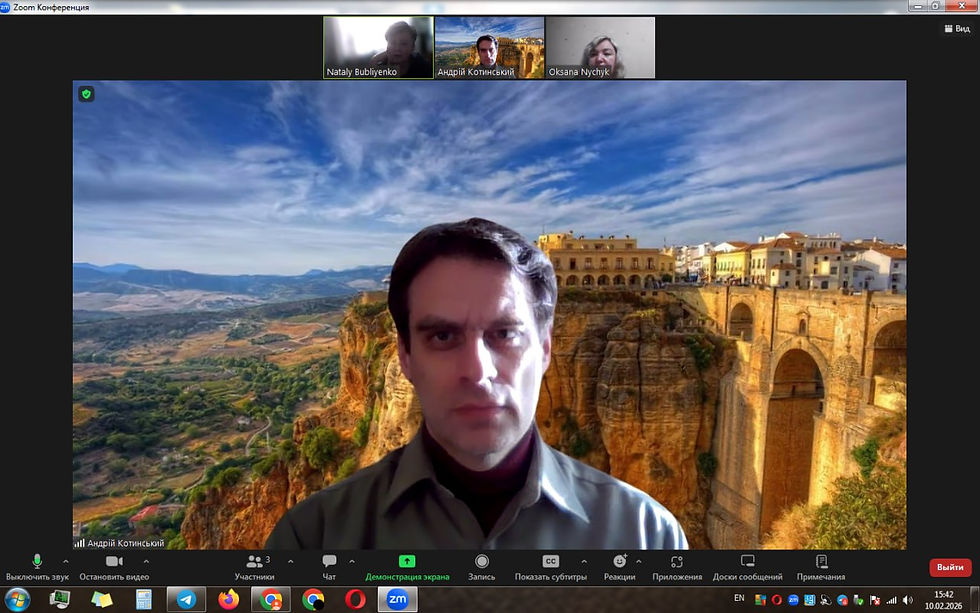Open second Chrome icon on taskbar
This screenshot has height=613, width=980.
[313, 600]
